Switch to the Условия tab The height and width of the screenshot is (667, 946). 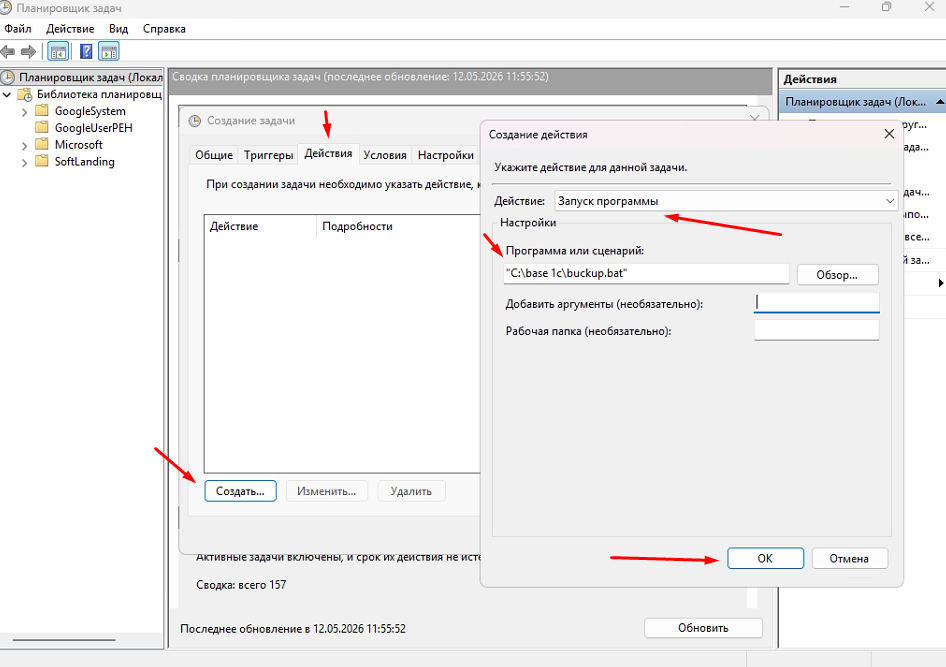(x=385, y=155)
